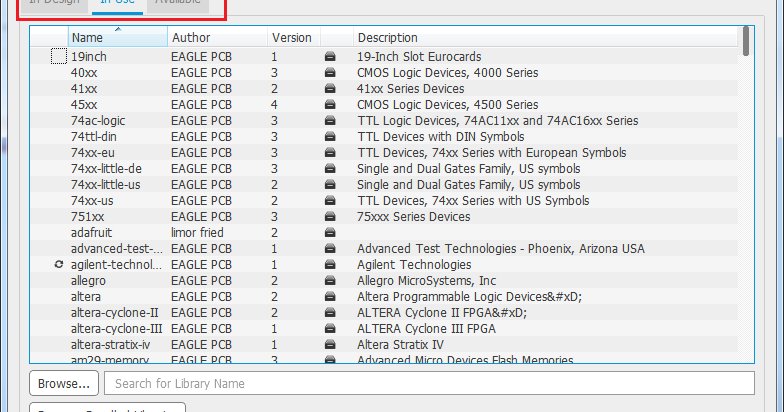784x412 pixels.
Task: Select the allegro library name
Action: click(x=88, y=280)
